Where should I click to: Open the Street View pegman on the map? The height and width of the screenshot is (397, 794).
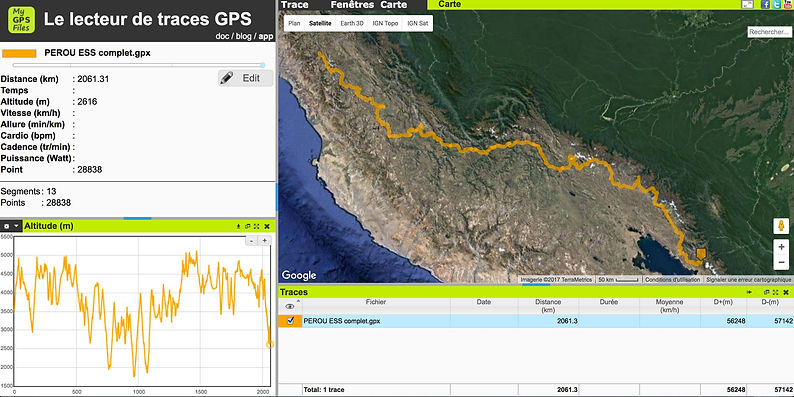click(x=780, y=226)
